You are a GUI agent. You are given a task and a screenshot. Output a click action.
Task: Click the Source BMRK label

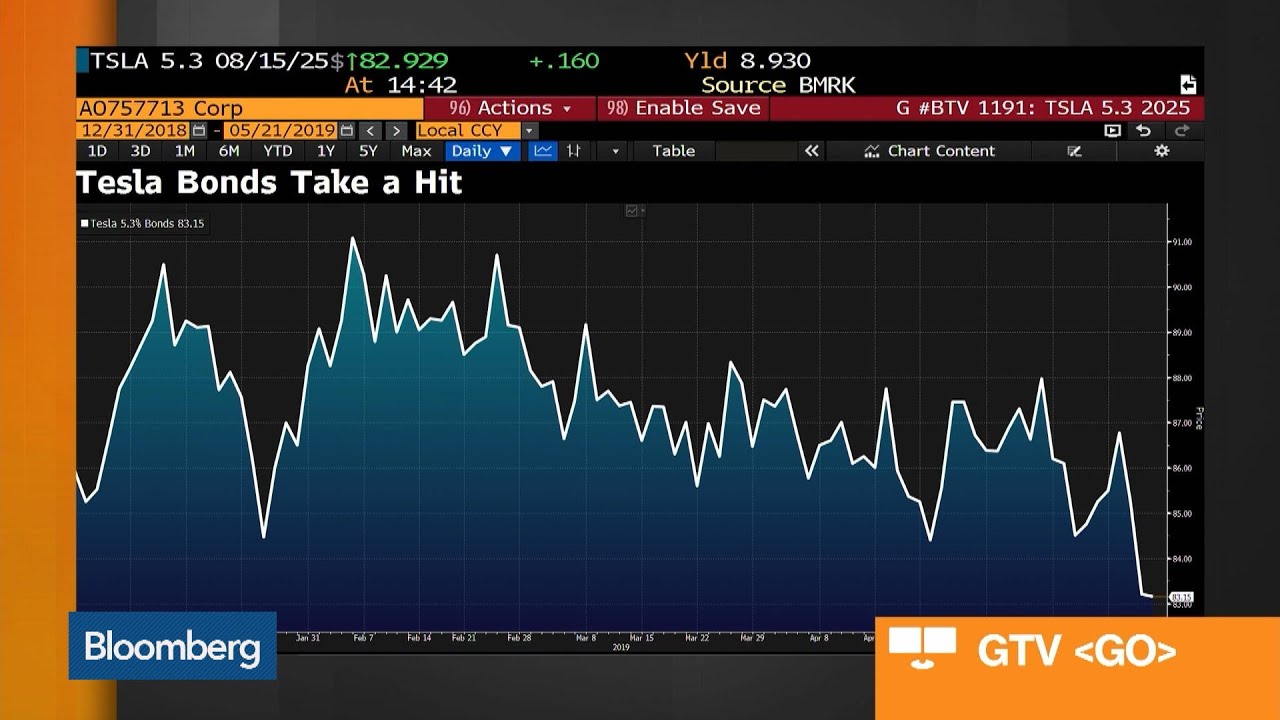coord(779,85)
